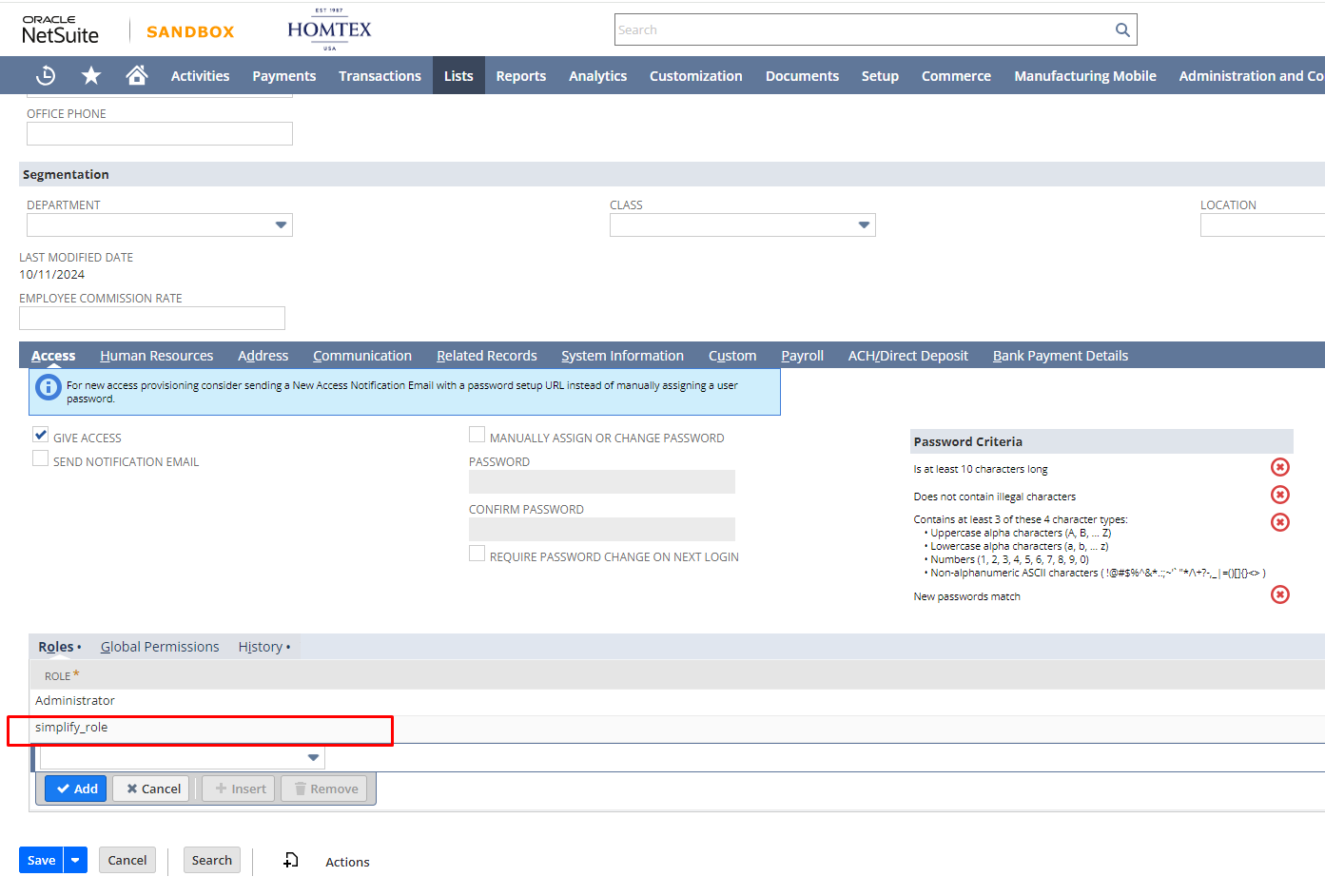Viewport: 1325px width, 896px height.
Task: Switch to the Related Records tab
Action: tap(486, 356)
